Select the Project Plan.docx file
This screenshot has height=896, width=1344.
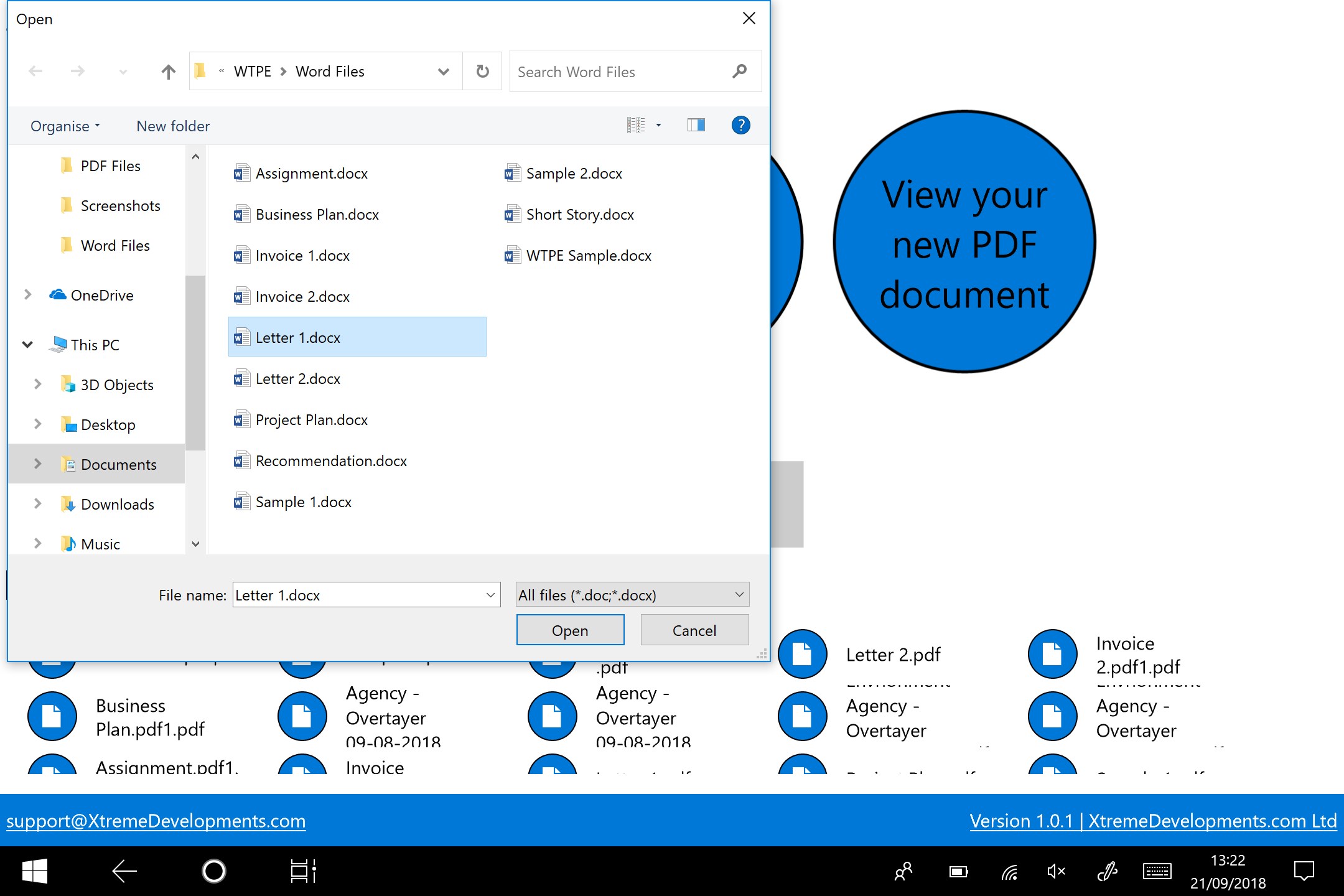click(x=311, y=420)
